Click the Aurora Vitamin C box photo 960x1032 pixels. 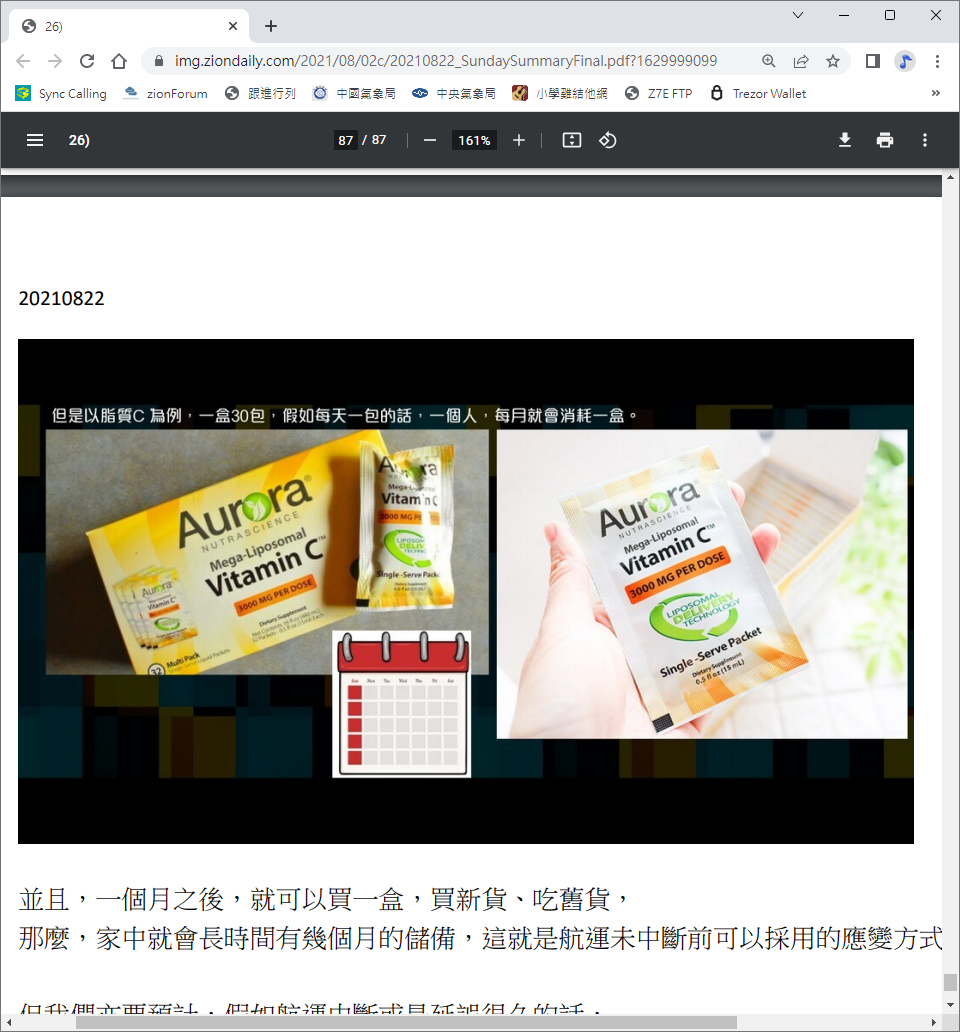tap(267, 552)
